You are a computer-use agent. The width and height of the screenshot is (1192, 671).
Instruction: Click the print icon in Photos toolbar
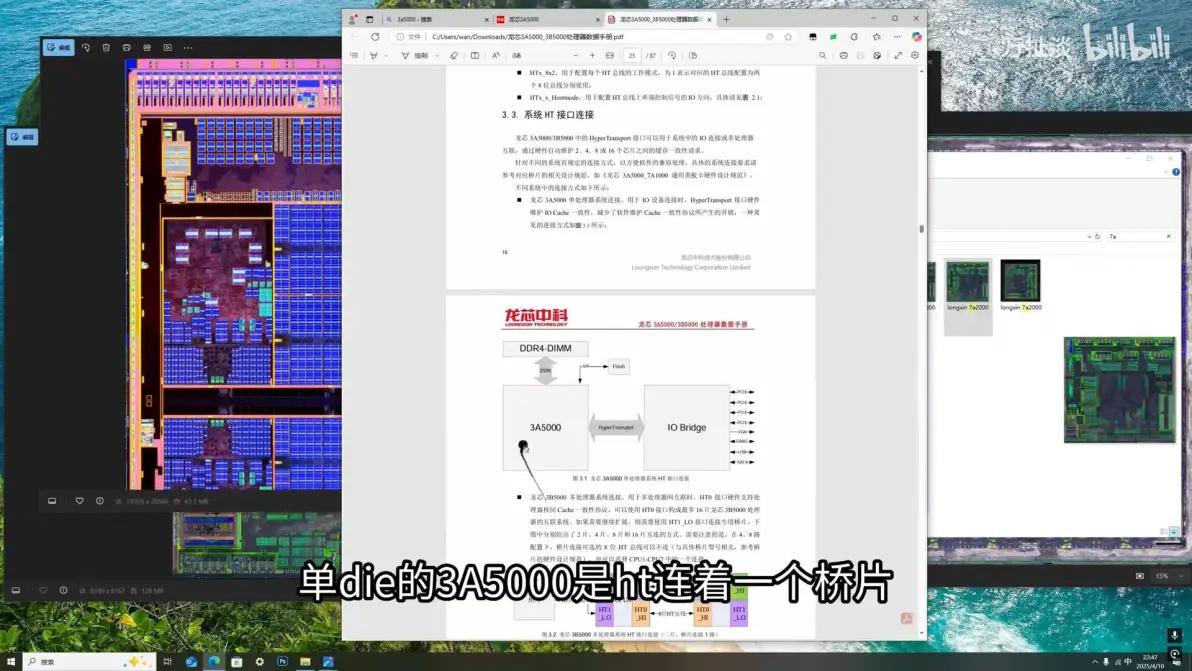point(127,47)
